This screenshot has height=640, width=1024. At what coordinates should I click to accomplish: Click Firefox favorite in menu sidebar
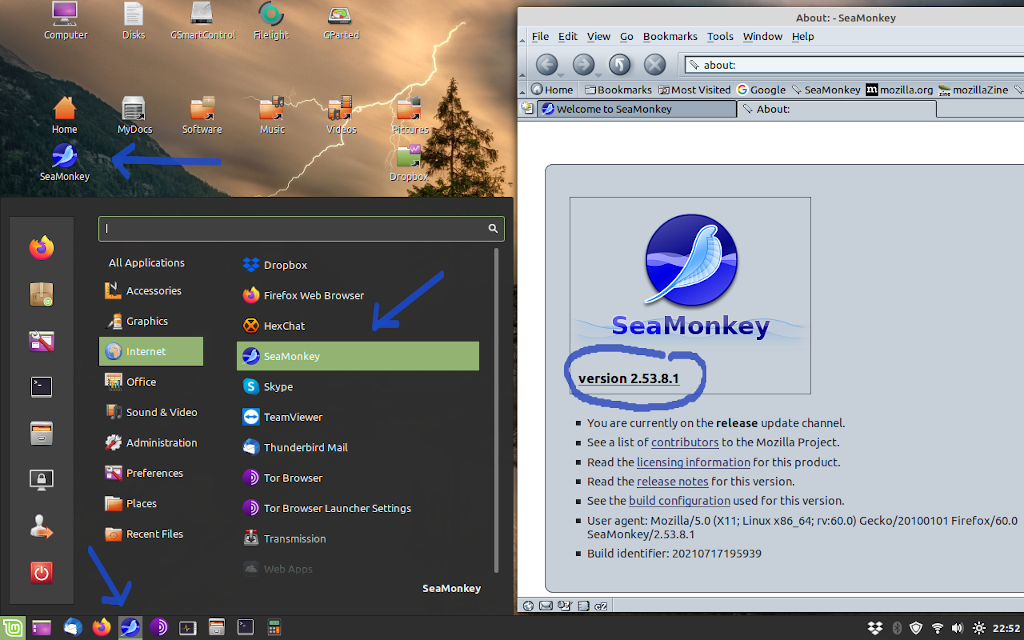(41, 248)
